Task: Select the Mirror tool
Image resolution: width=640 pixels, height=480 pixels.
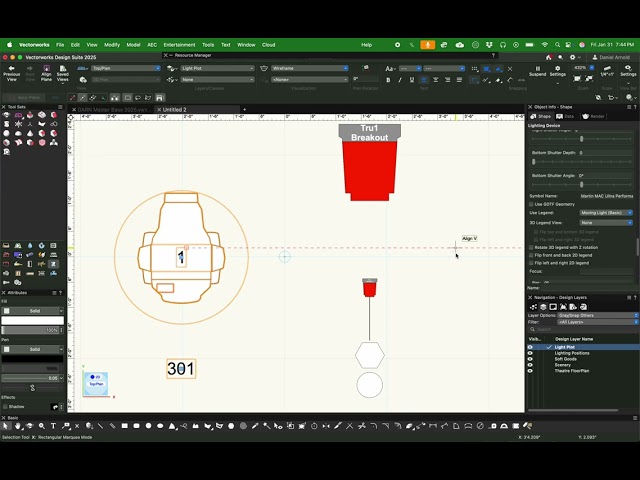Action: [326, 426]
